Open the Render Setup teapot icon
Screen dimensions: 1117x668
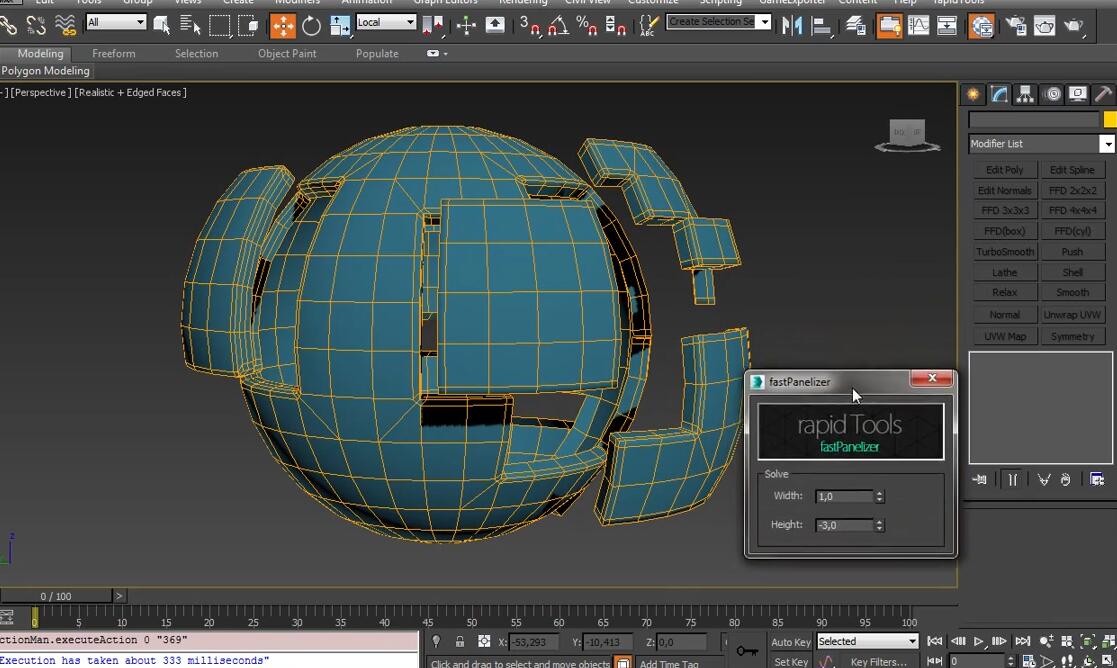coord(1015,26)
